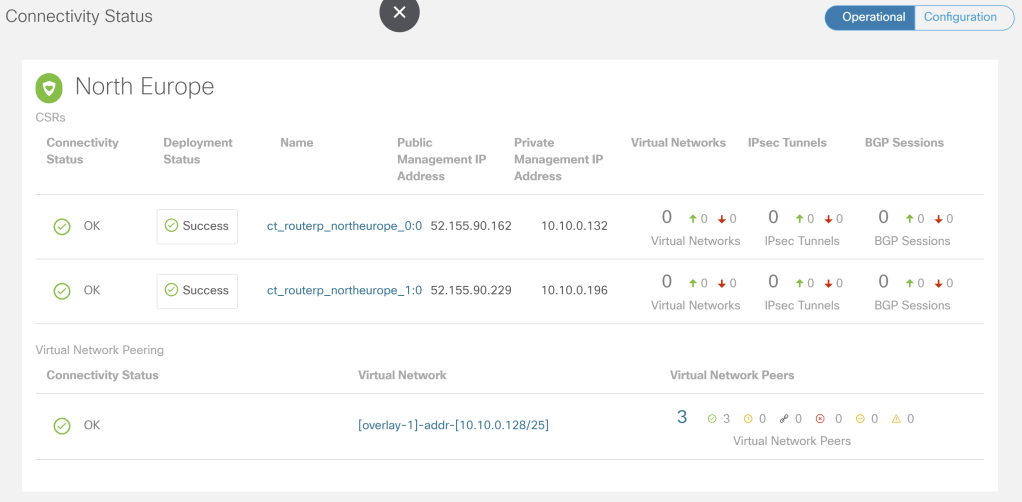Click Success deployment status for second CSR
The height and width of the screenshot is (502, 1022).
(197, 291)
